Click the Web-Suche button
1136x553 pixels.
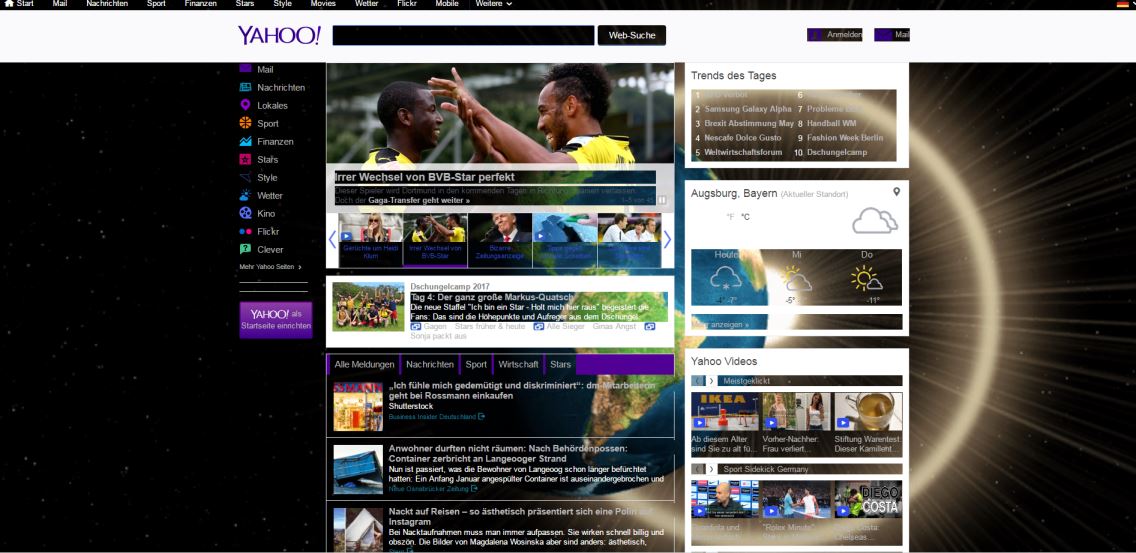click(x=632, y=35)
